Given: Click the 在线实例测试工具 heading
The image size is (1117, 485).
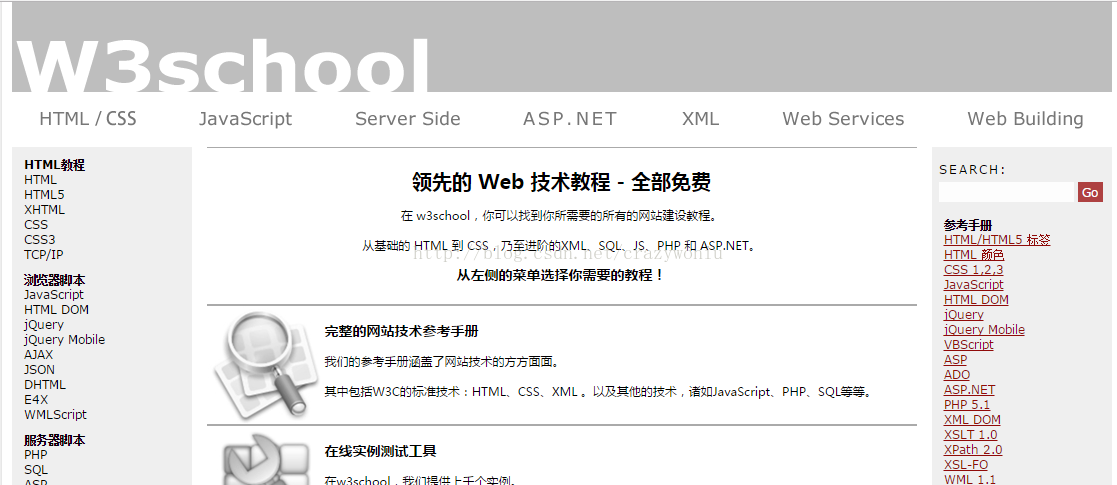Looking at the screenshot, I should (x=380, y=451).
